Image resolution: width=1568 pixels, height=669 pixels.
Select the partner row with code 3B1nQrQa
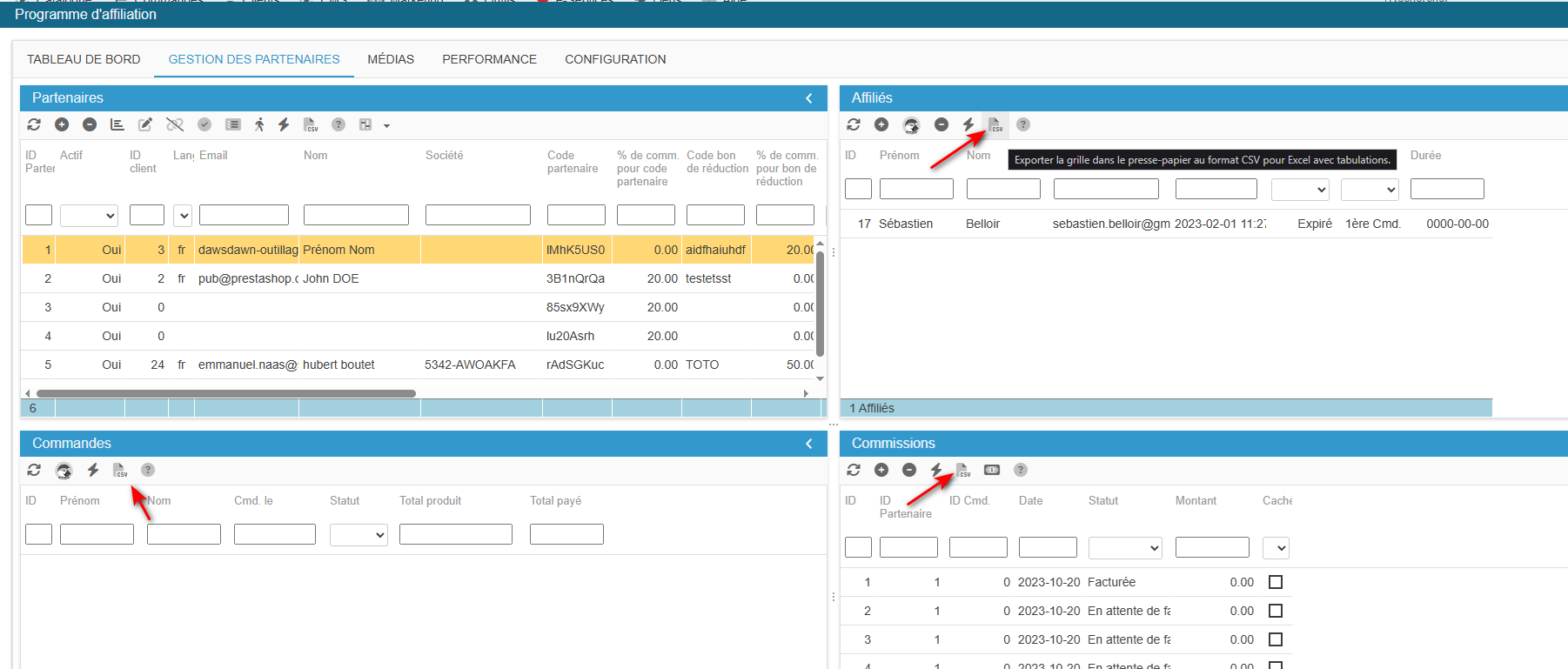[418, 278]
